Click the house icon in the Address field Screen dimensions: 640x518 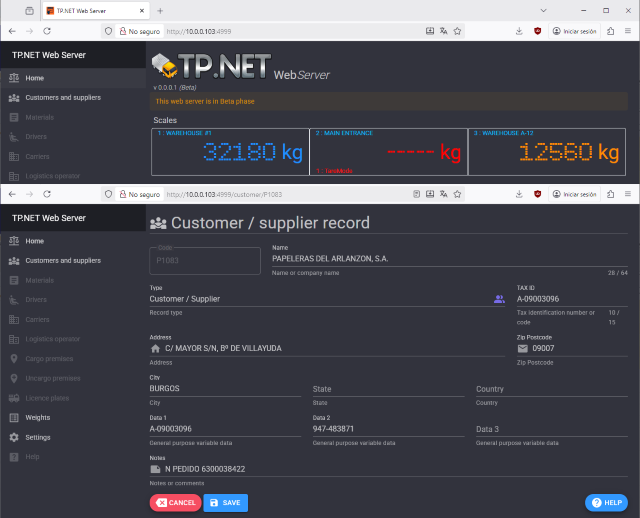[x=155, y=348]
